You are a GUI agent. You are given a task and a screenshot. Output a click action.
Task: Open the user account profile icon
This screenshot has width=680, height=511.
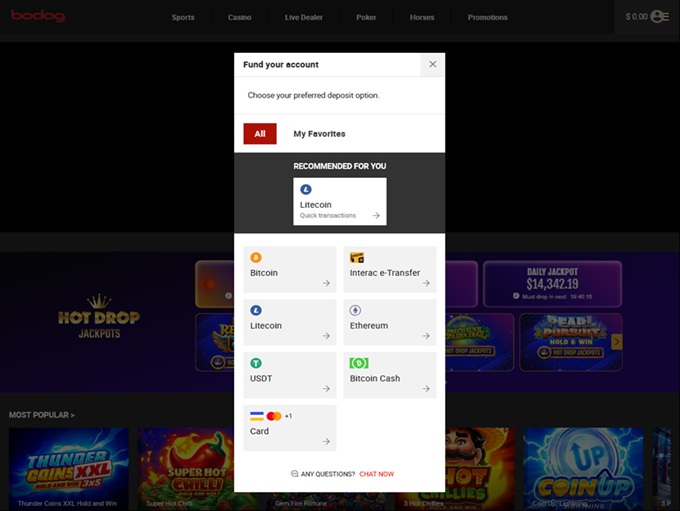(658, 16)
